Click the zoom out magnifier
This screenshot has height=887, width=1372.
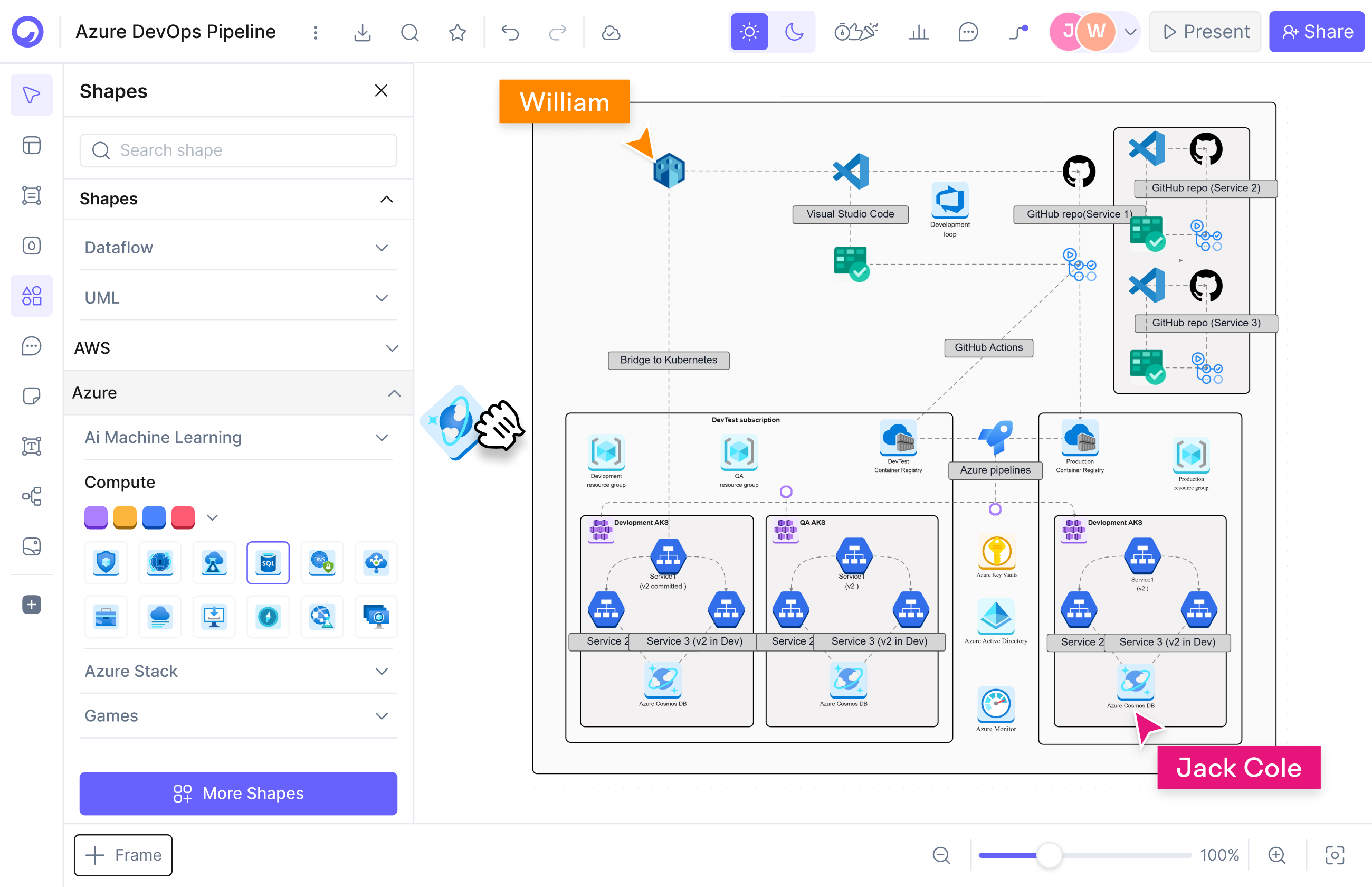click(x=941, y=855)
